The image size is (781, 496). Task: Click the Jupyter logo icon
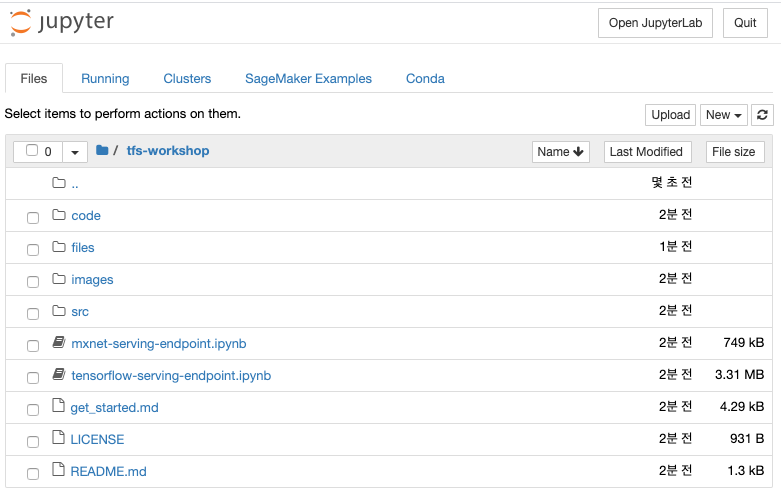tap(20, 22)
